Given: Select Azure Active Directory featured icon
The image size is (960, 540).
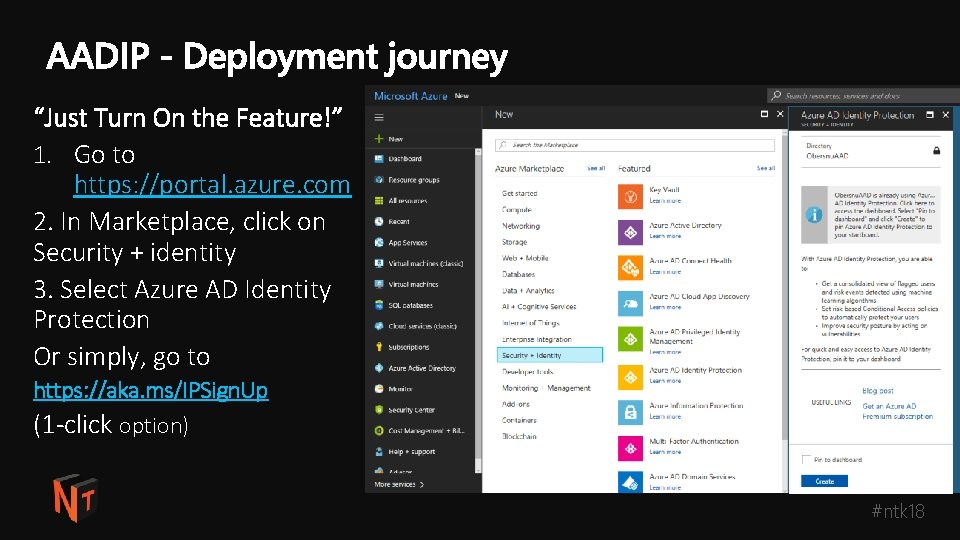Looking at the screenshot, I should [x=630, y=232].
